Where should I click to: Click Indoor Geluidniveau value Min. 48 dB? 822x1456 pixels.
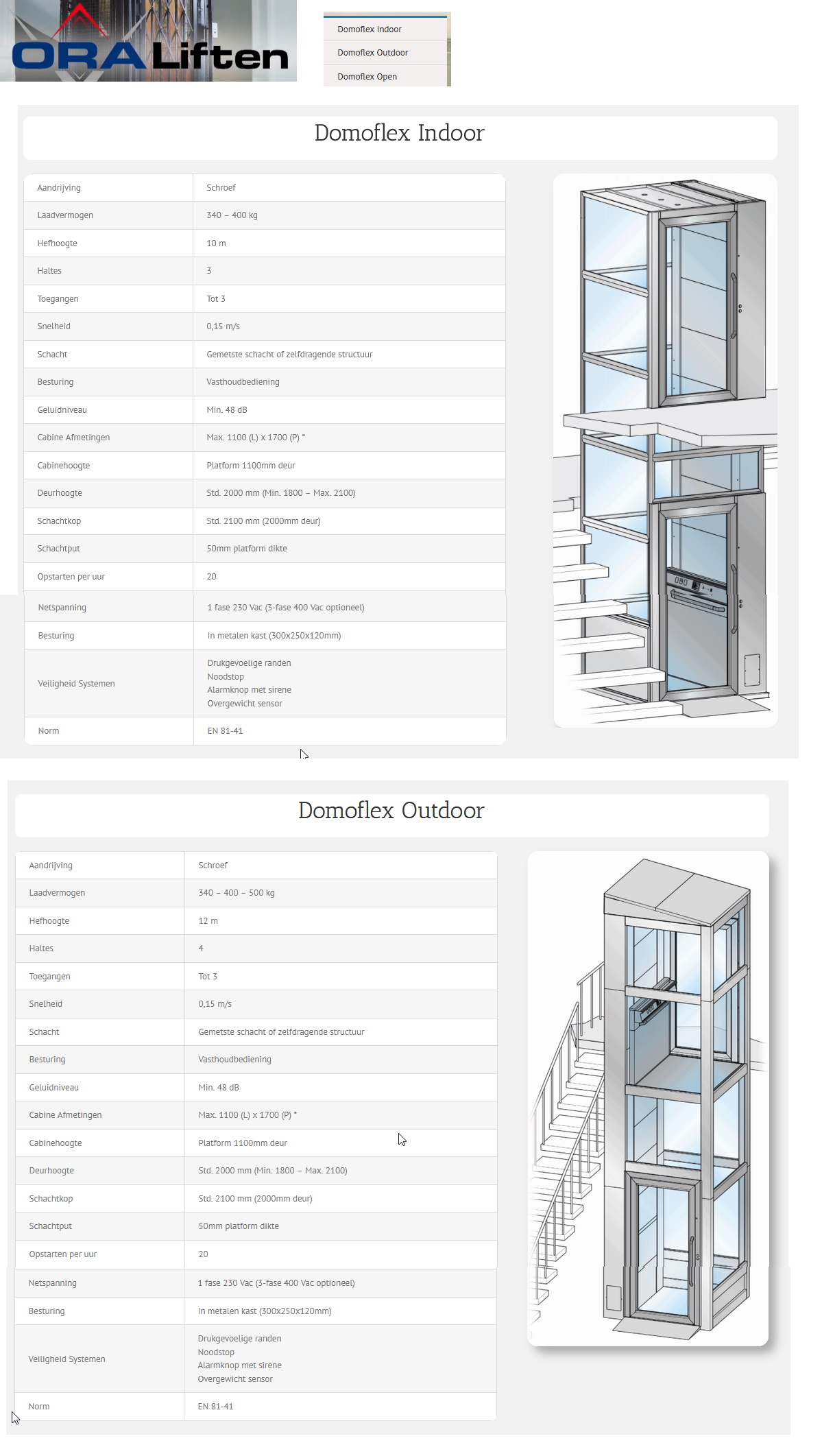[227, 410]
